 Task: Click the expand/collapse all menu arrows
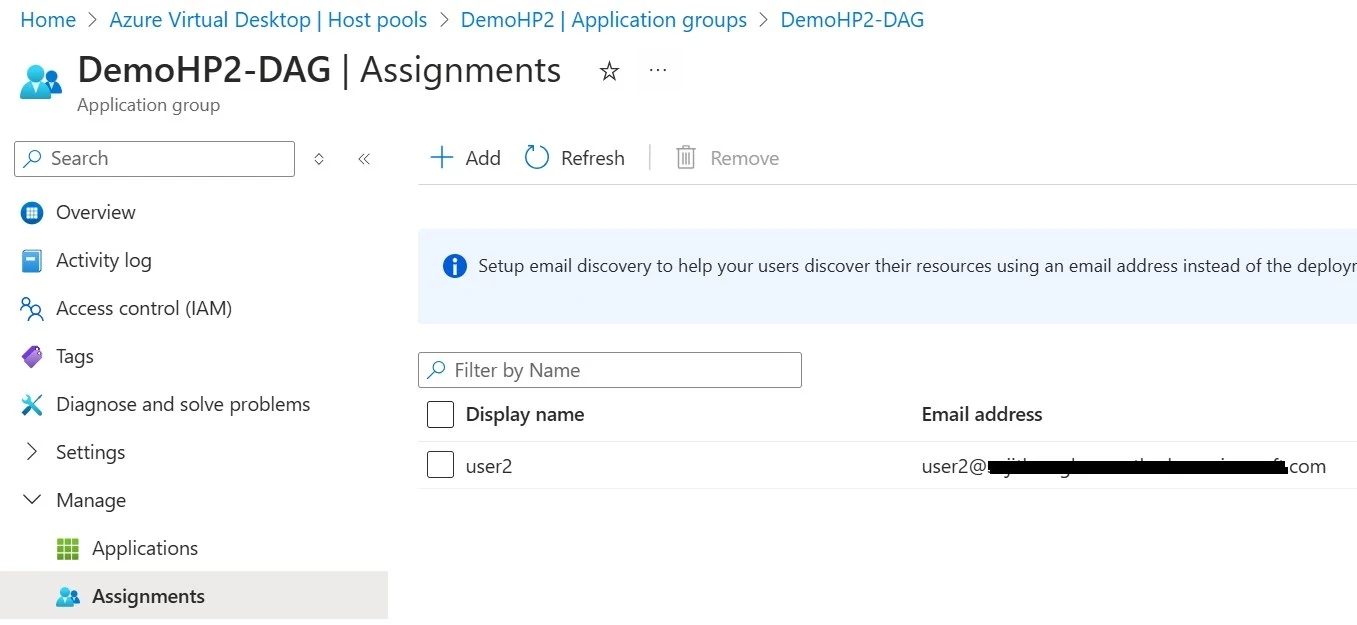click(319, 158)
